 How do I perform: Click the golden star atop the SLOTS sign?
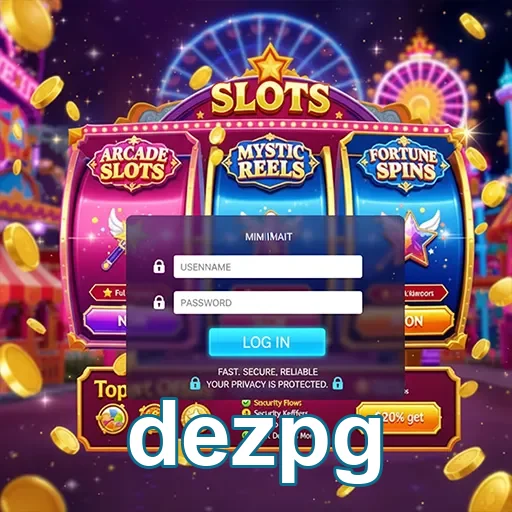point(270,65)
